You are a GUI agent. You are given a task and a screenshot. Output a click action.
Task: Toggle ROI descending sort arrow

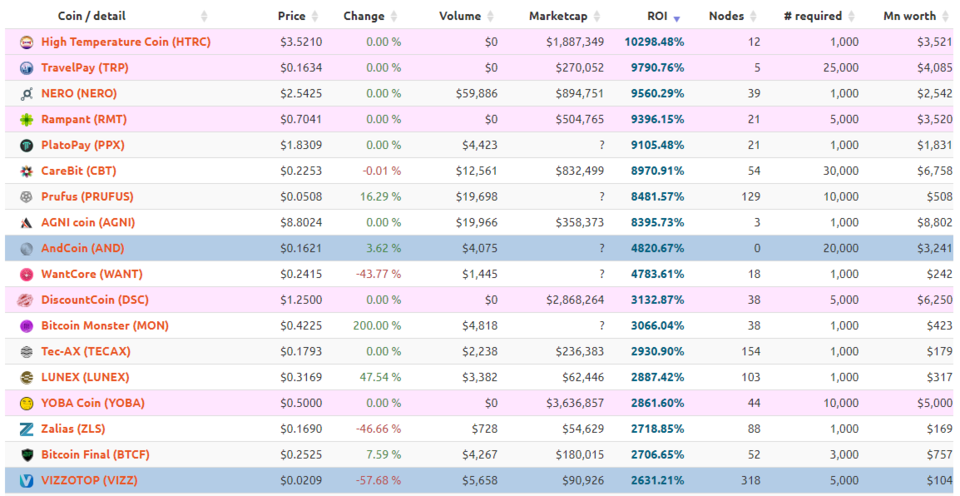point(677,18)
